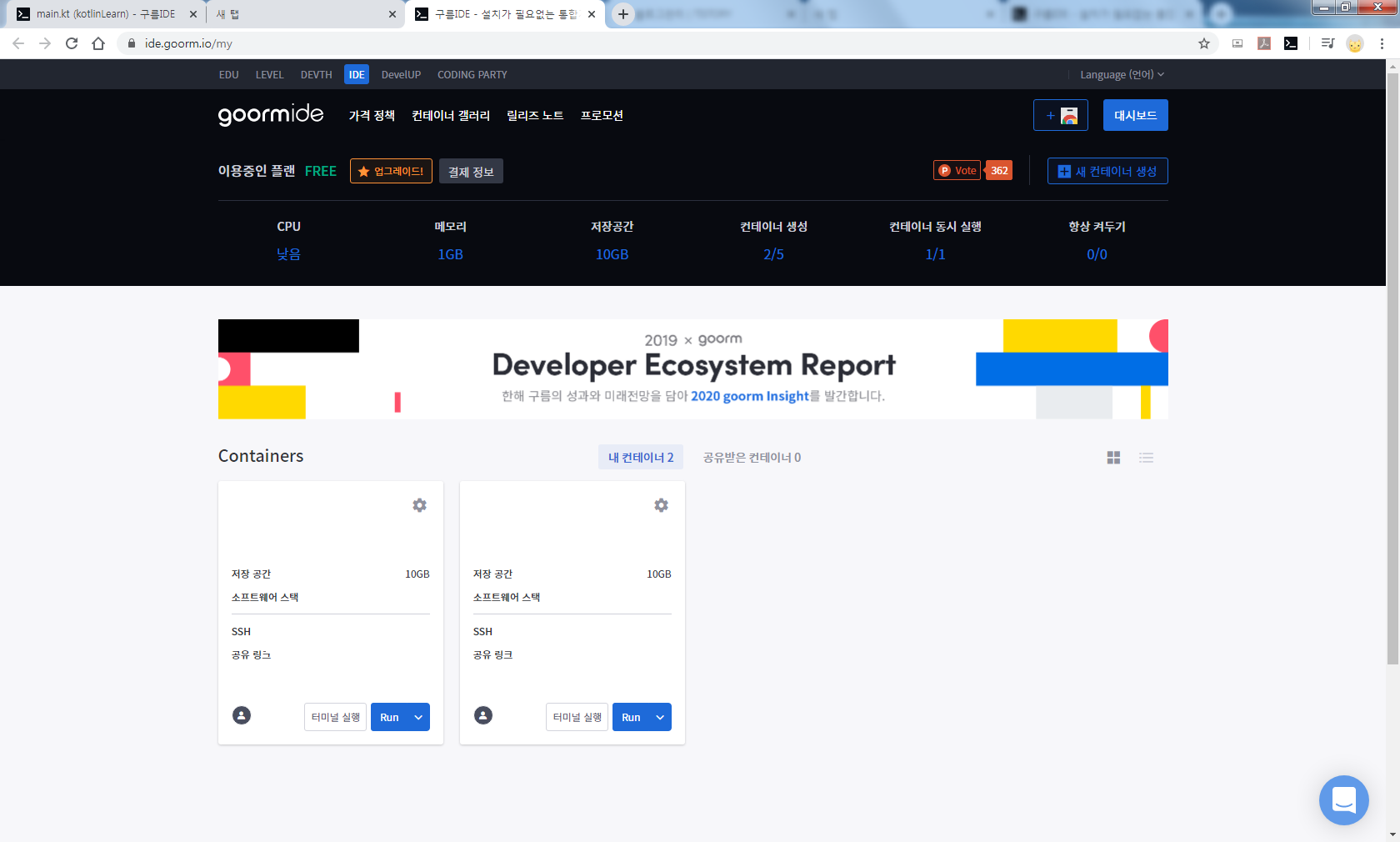The image size is (1400, 842).
Task: Click 공유 링크 on the second container
Action: click(x=492, y=654)
